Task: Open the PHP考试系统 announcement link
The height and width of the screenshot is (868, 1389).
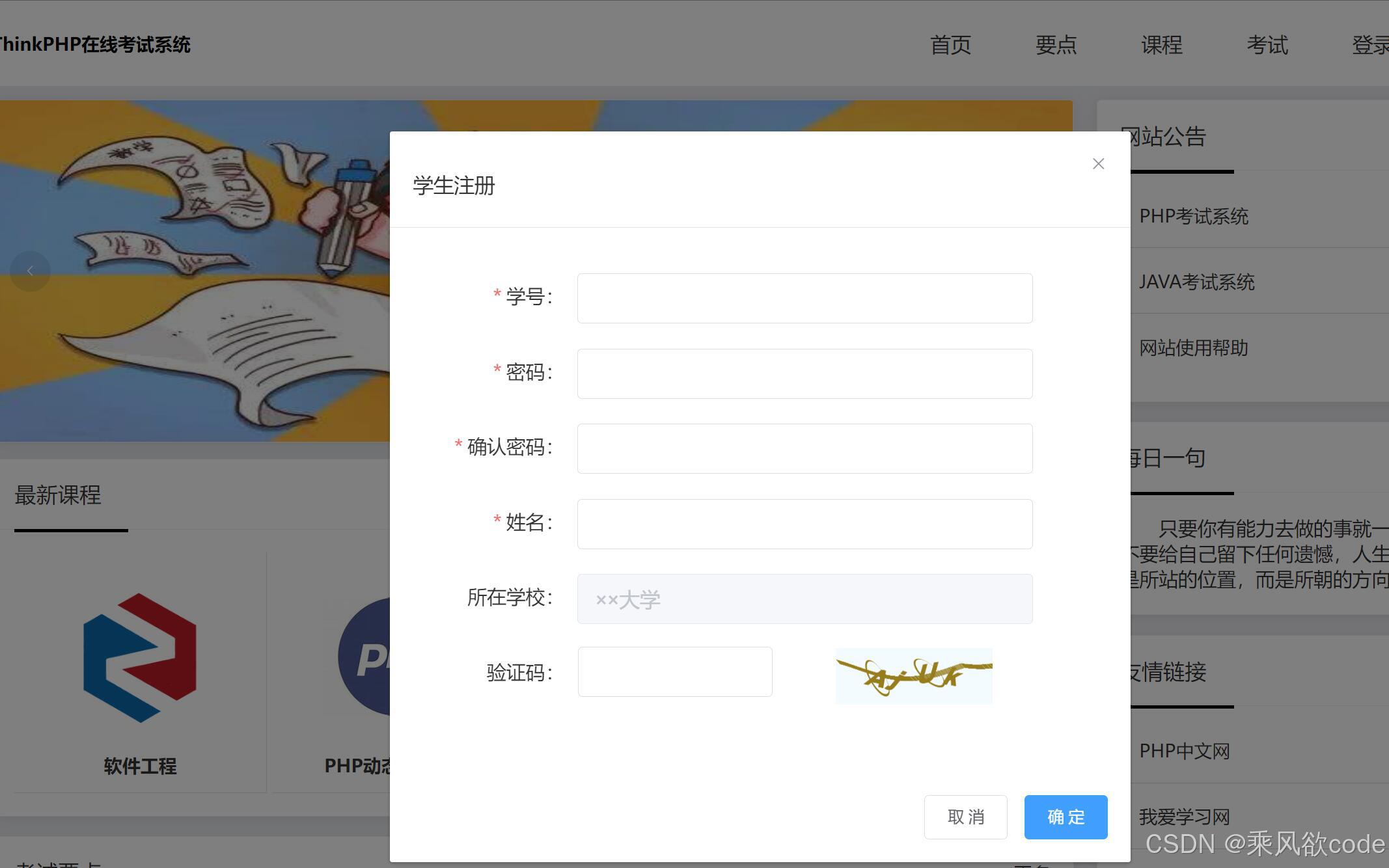Action: [x=1194, y=216]
